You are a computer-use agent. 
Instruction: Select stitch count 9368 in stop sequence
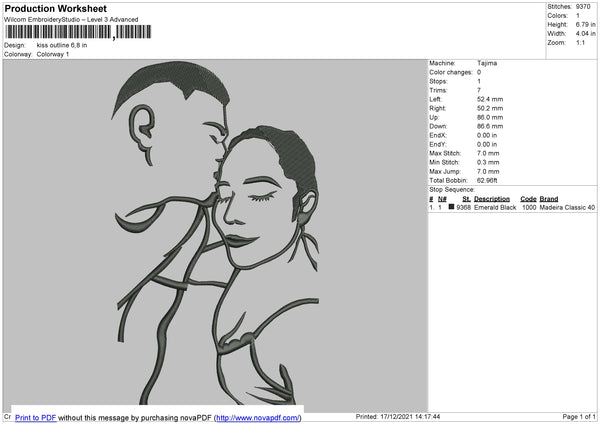pos(463,207)
